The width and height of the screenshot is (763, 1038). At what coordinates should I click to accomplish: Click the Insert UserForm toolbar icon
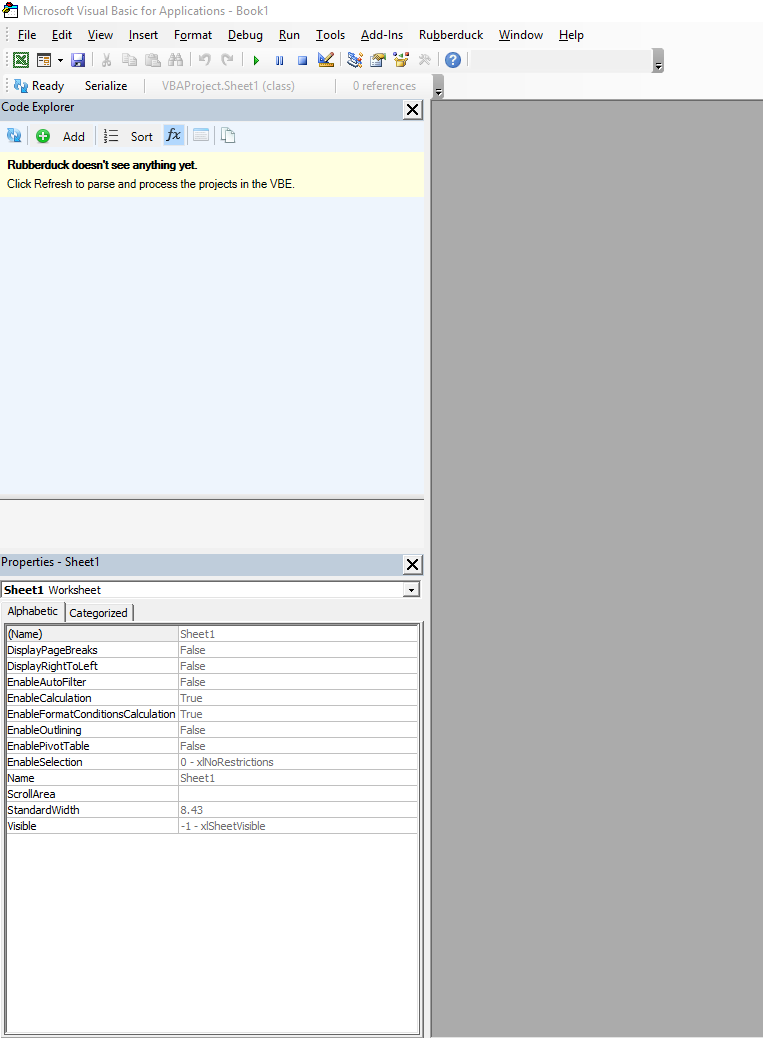coord(44,60)
